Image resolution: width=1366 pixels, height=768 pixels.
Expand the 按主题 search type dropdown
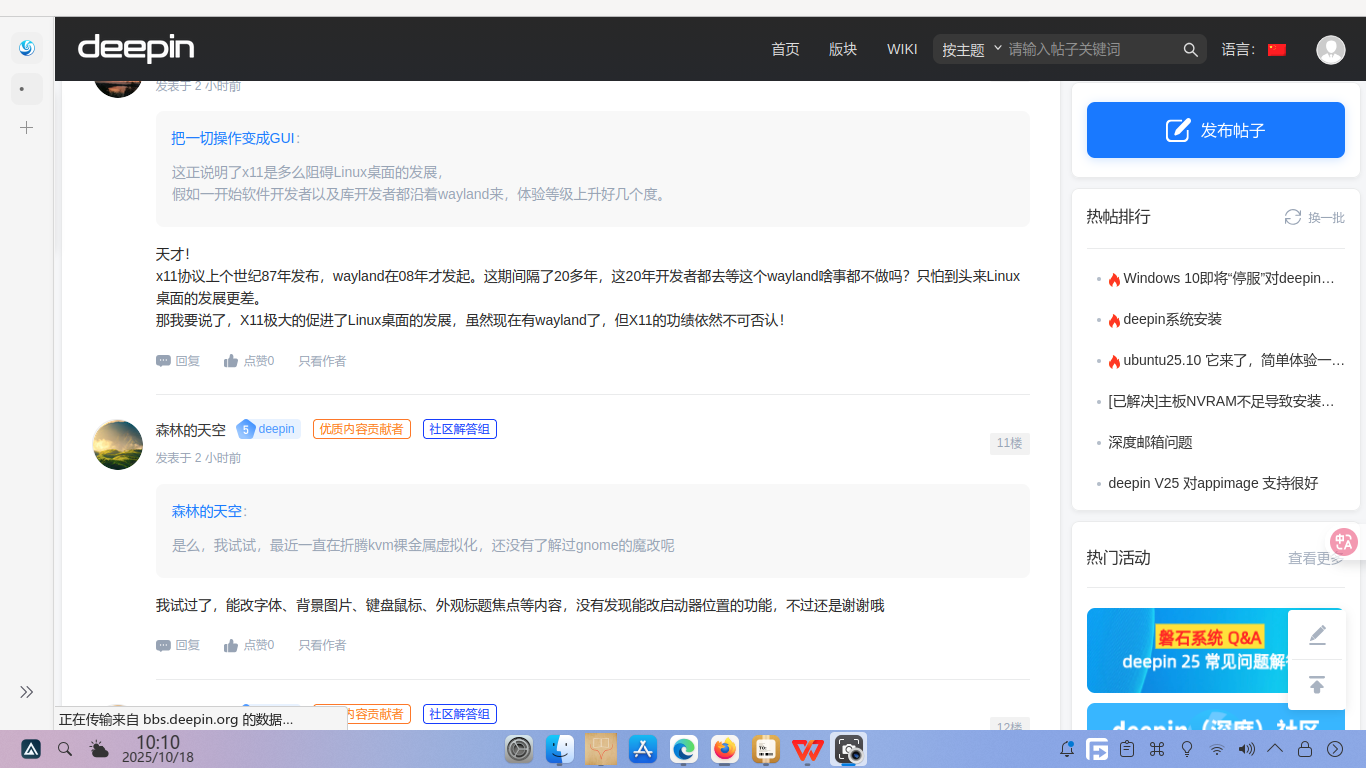pos(972,49)
